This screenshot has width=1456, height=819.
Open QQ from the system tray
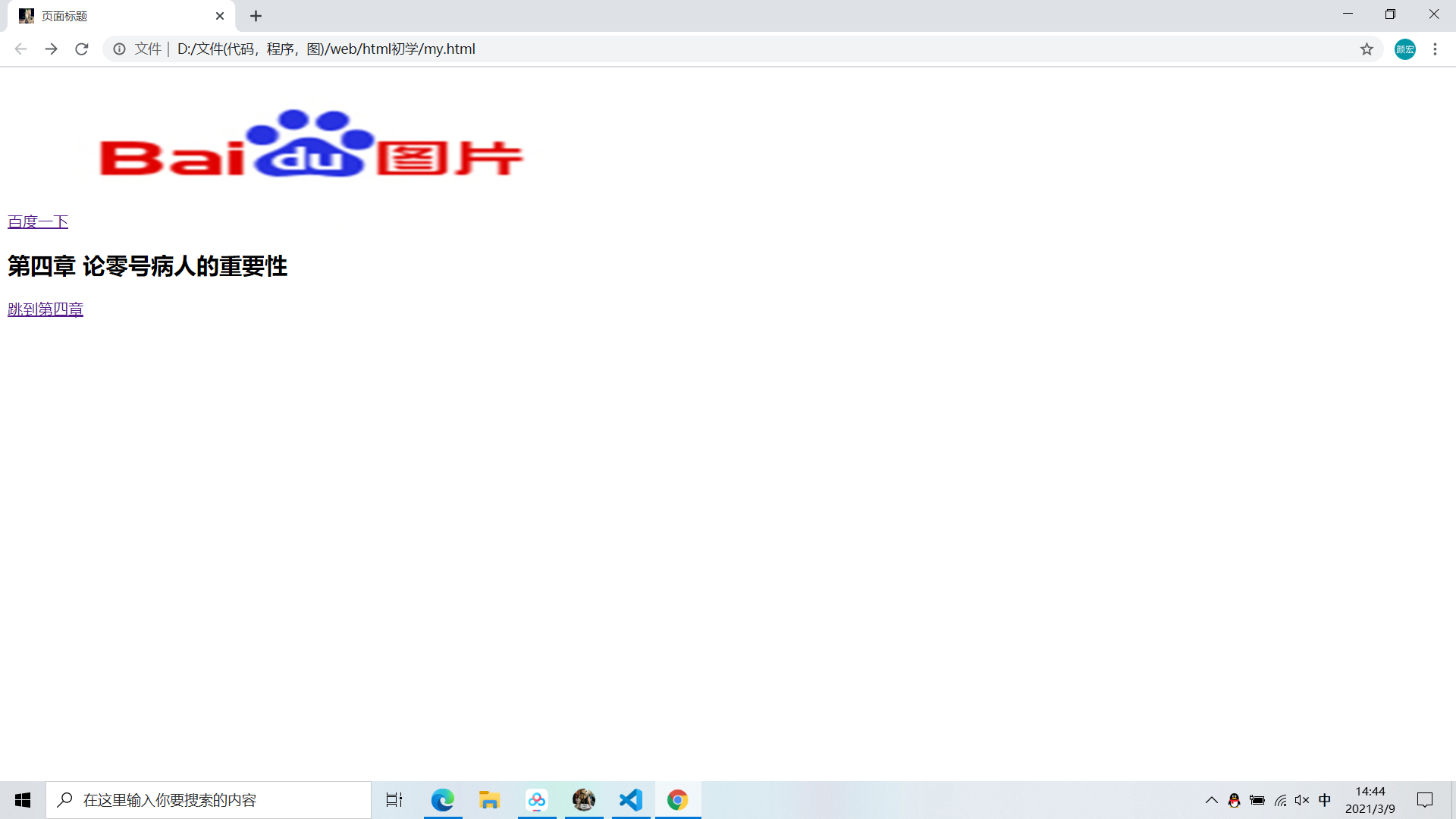point(1235,800)
